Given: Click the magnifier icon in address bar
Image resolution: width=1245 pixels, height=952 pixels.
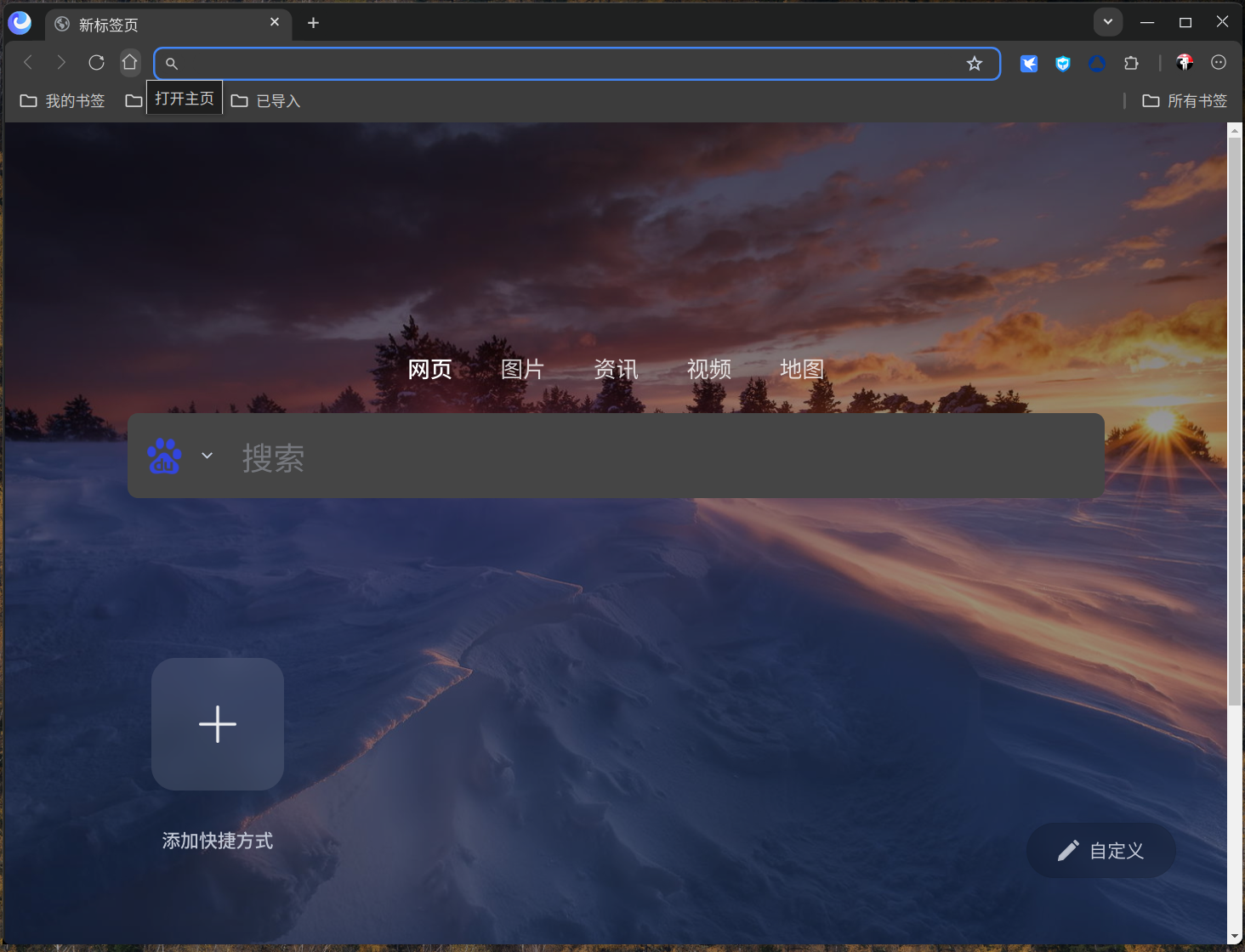Looking at the screenshot, I should coord(172,64).
